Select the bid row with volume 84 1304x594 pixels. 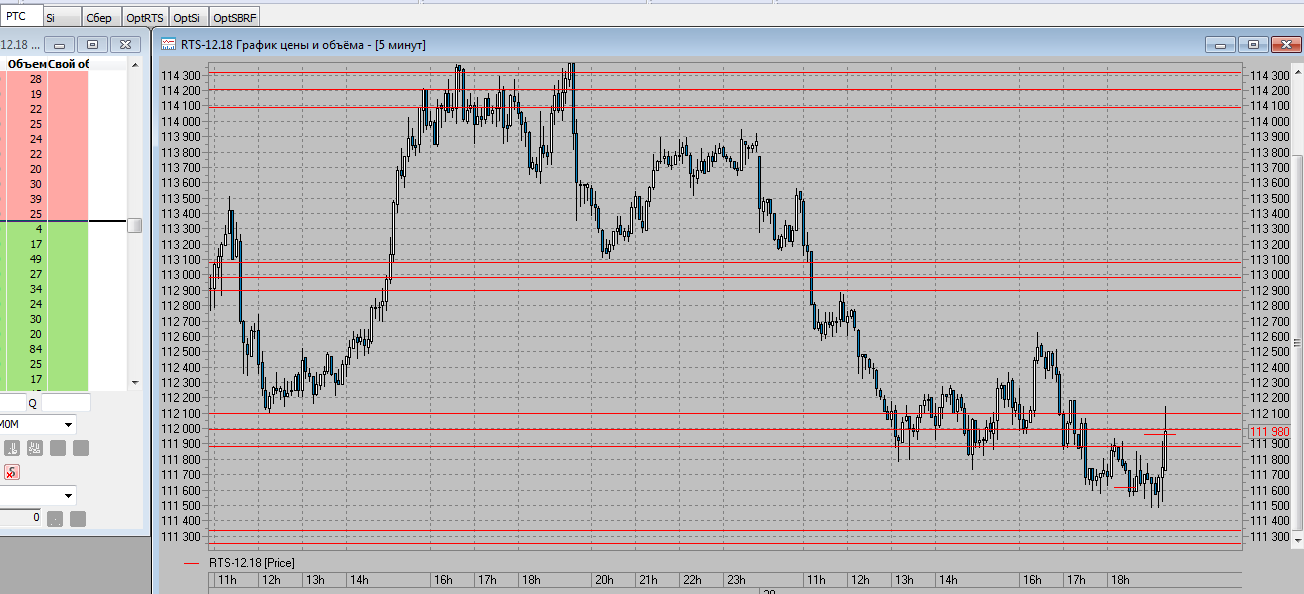pyautogui.click(x=45, y=349)
